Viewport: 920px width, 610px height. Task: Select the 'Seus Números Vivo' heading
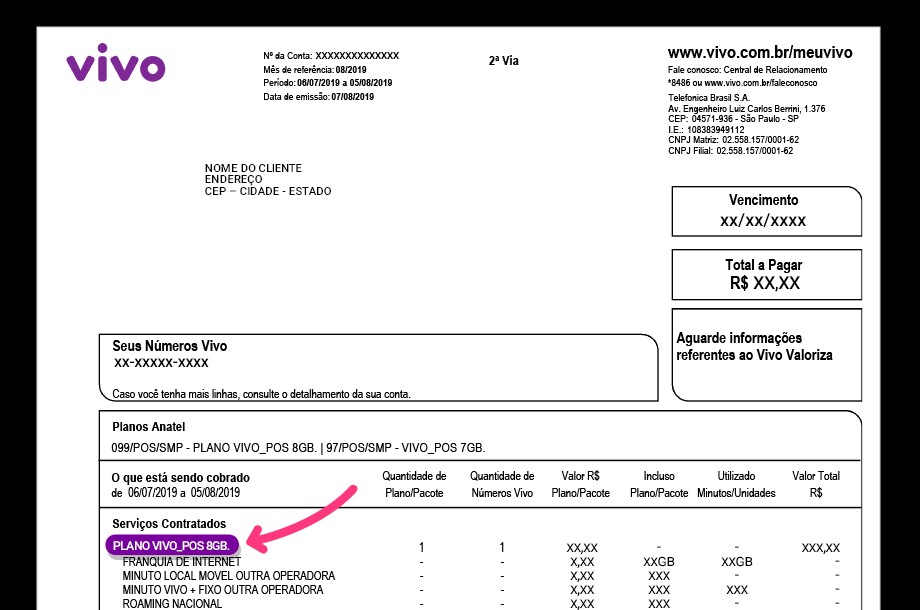click(170, 346)
